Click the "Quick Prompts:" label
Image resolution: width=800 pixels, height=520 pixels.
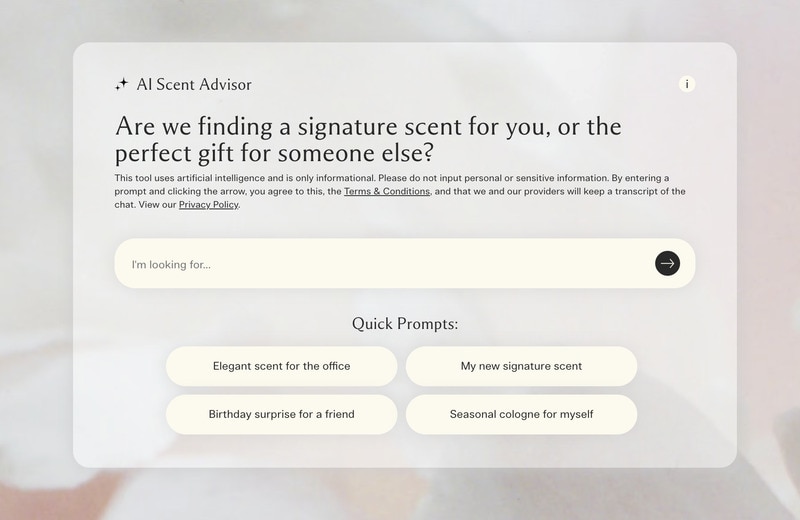[x=405, y=324]
